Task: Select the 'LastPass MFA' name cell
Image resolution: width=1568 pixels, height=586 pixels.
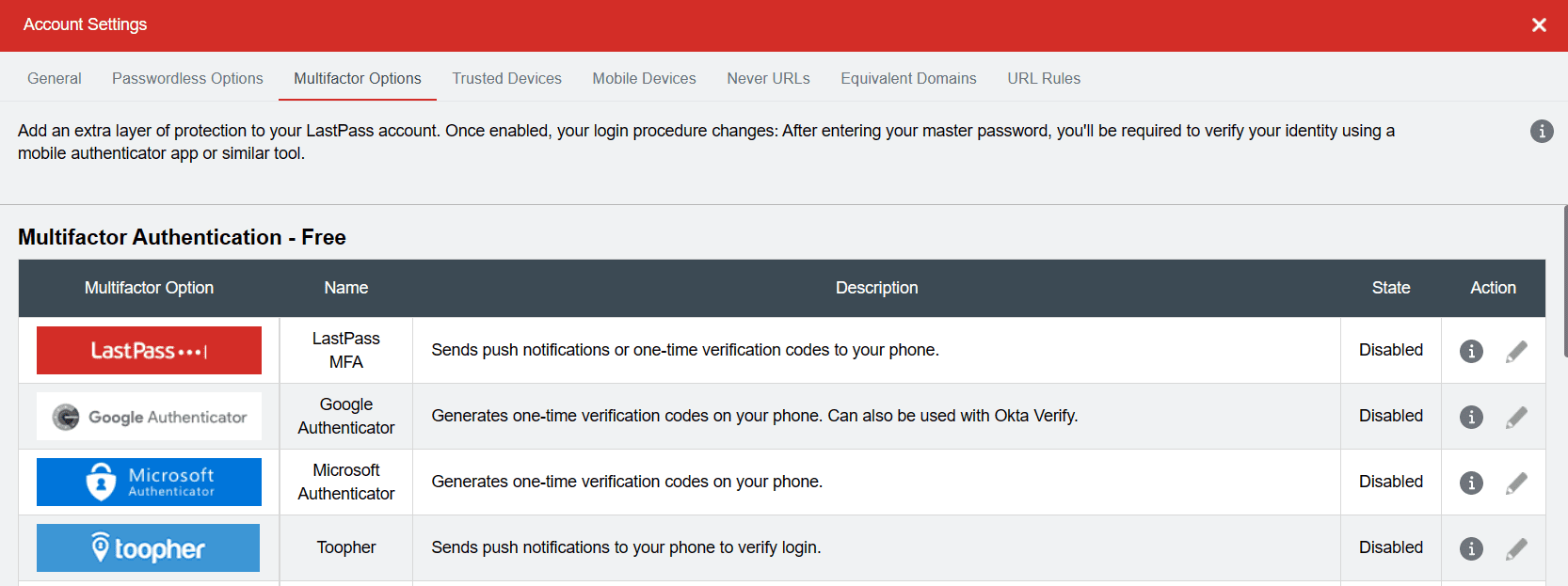Action: tap(346, 350)
